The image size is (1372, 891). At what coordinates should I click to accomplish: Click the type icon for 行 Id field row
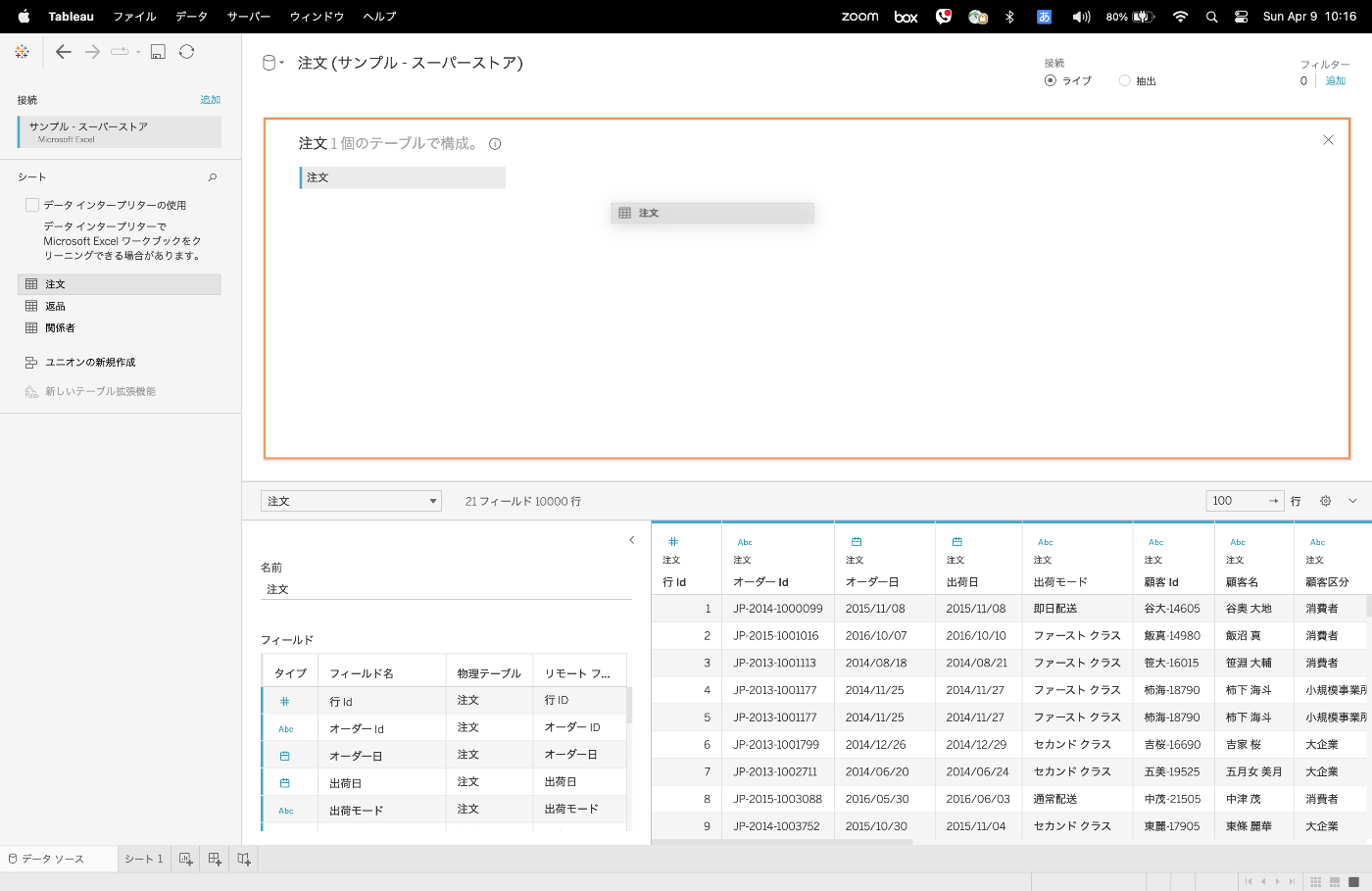(285, 701)
